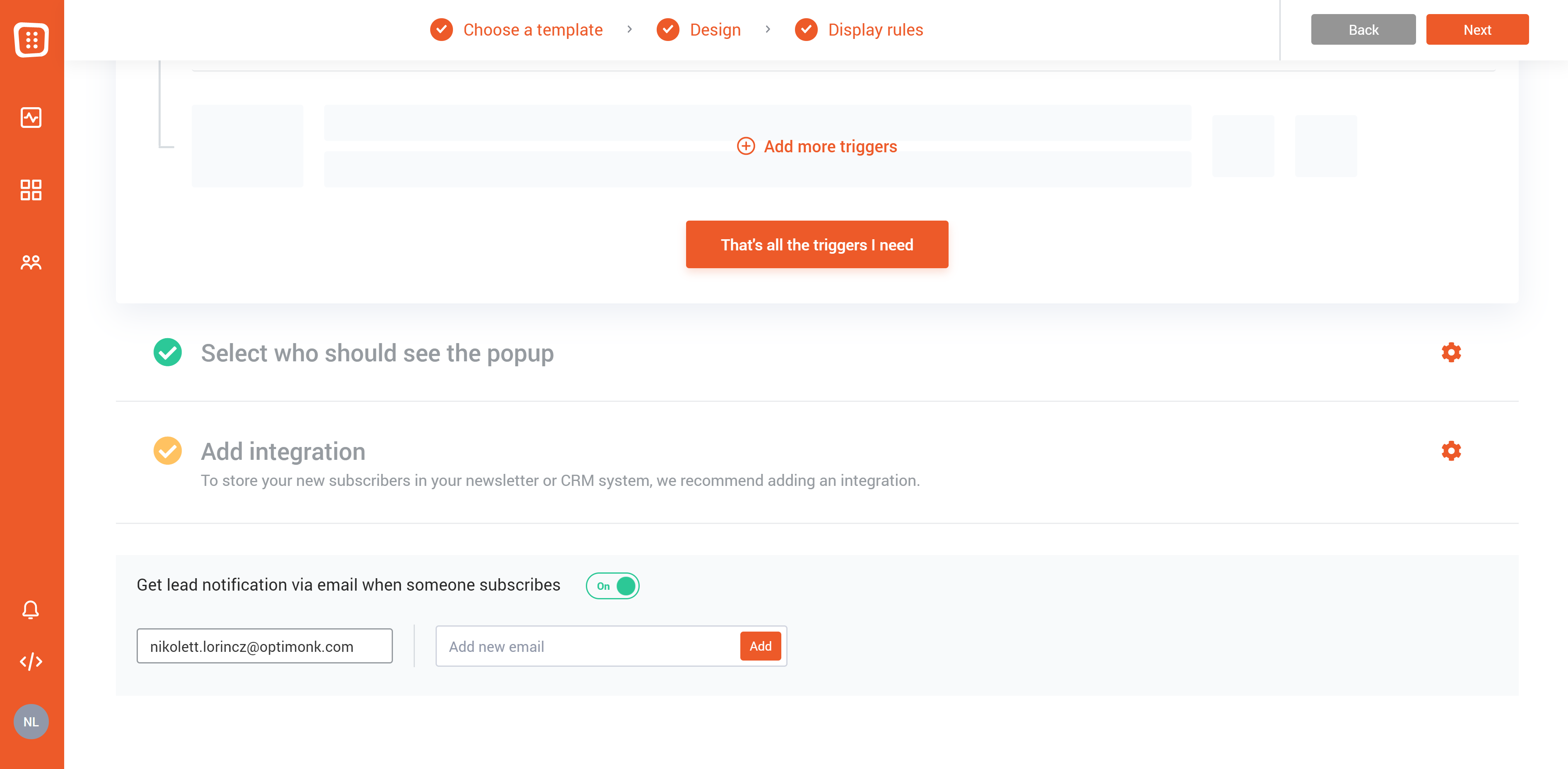Image resolution: width=1568 pixels, height=769 pixels.
Task: Open the subscribers people icon in sidebar
Action: click(x=31, y=262)
